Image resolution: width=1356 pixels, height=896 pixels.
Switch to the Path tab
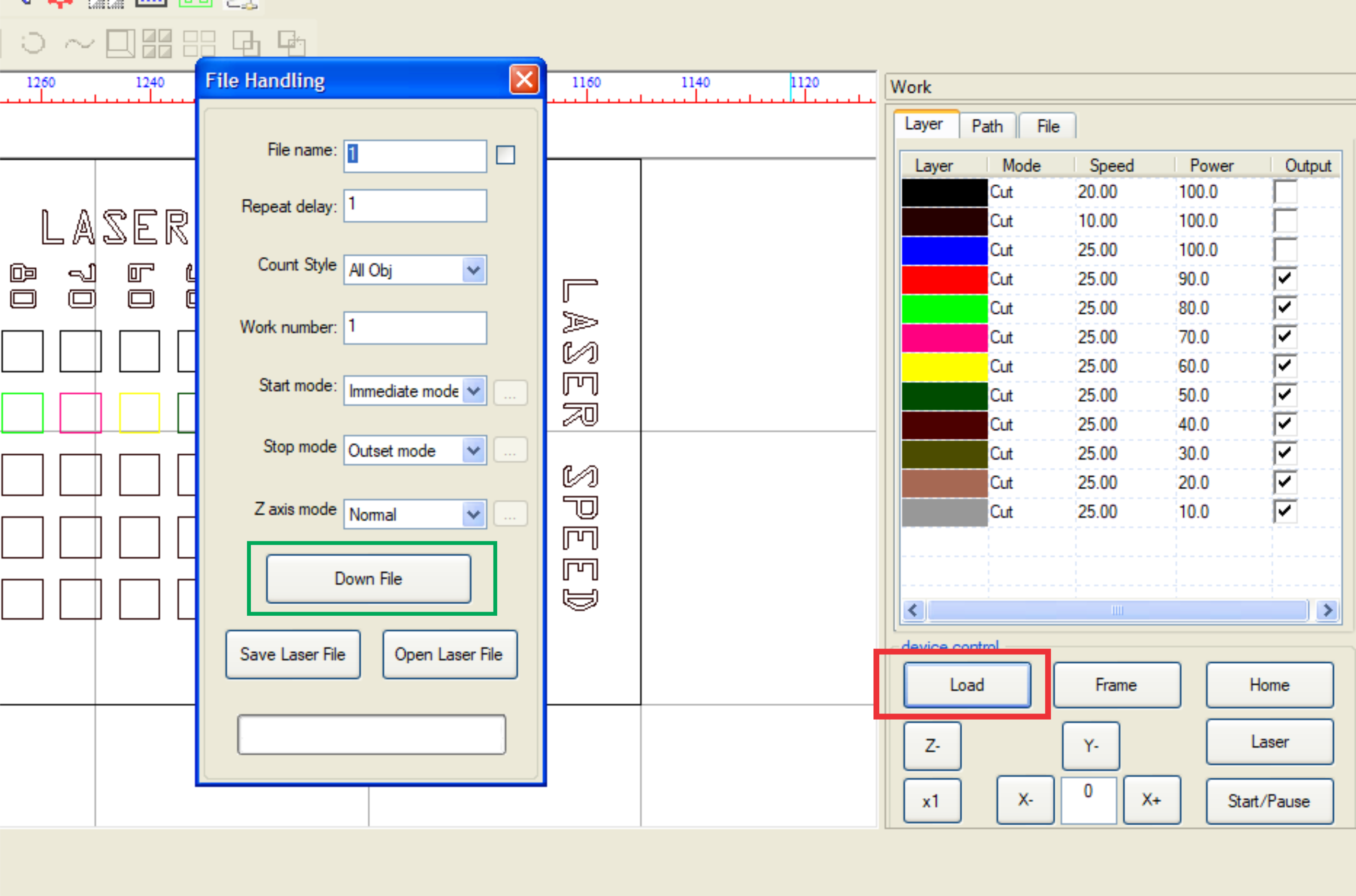[987, 126]
